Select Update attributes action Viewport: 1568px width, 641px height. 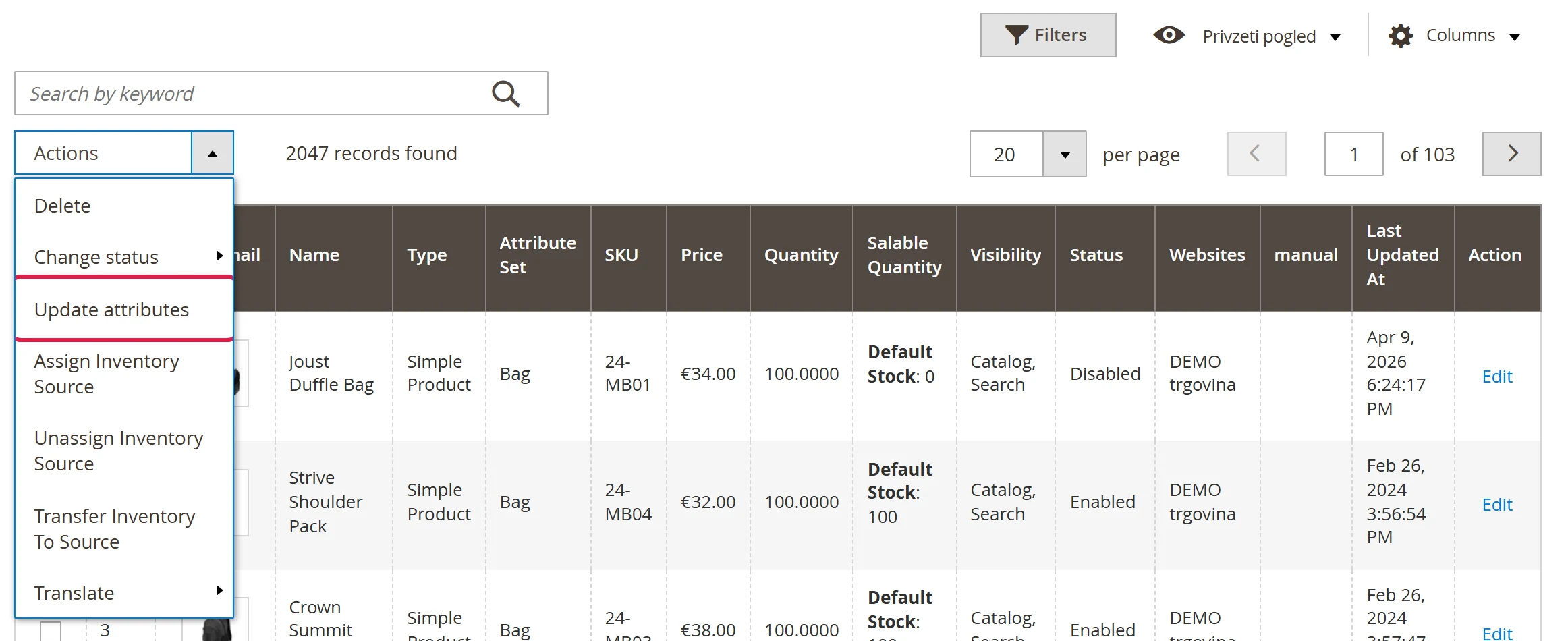pos(124,310)
